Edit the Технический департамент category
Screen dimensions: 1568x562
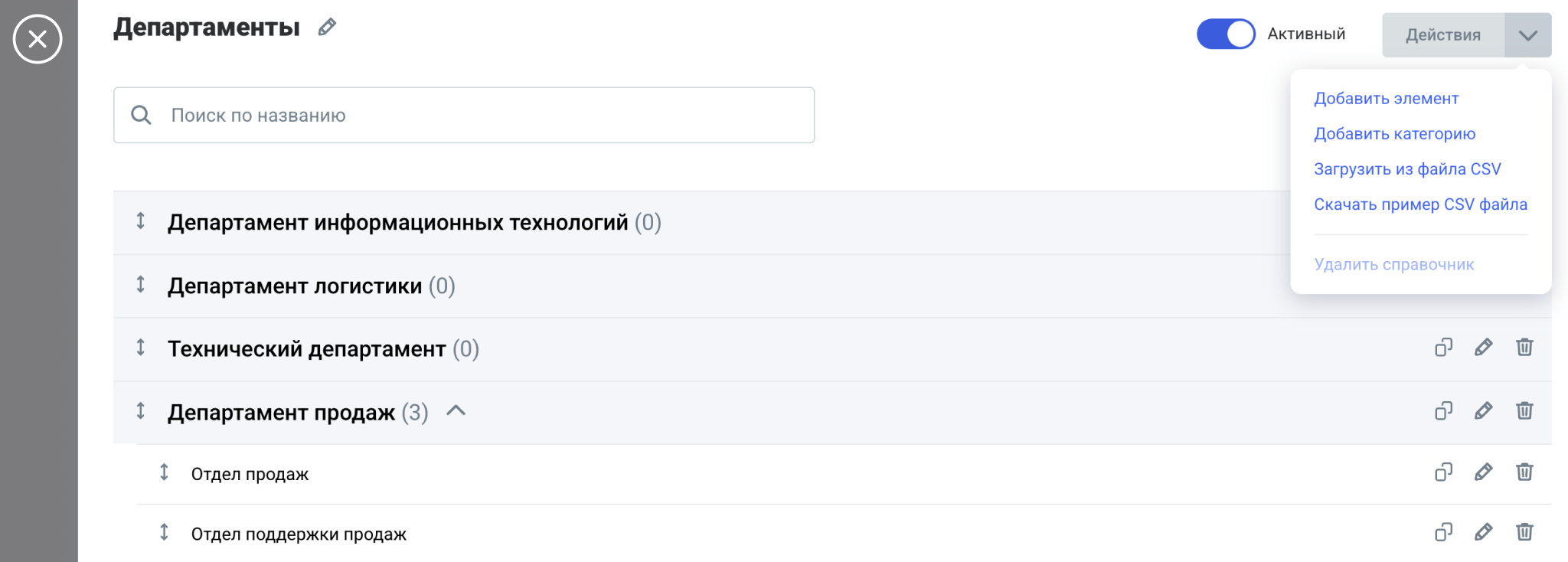click(x=1483, y=348)
